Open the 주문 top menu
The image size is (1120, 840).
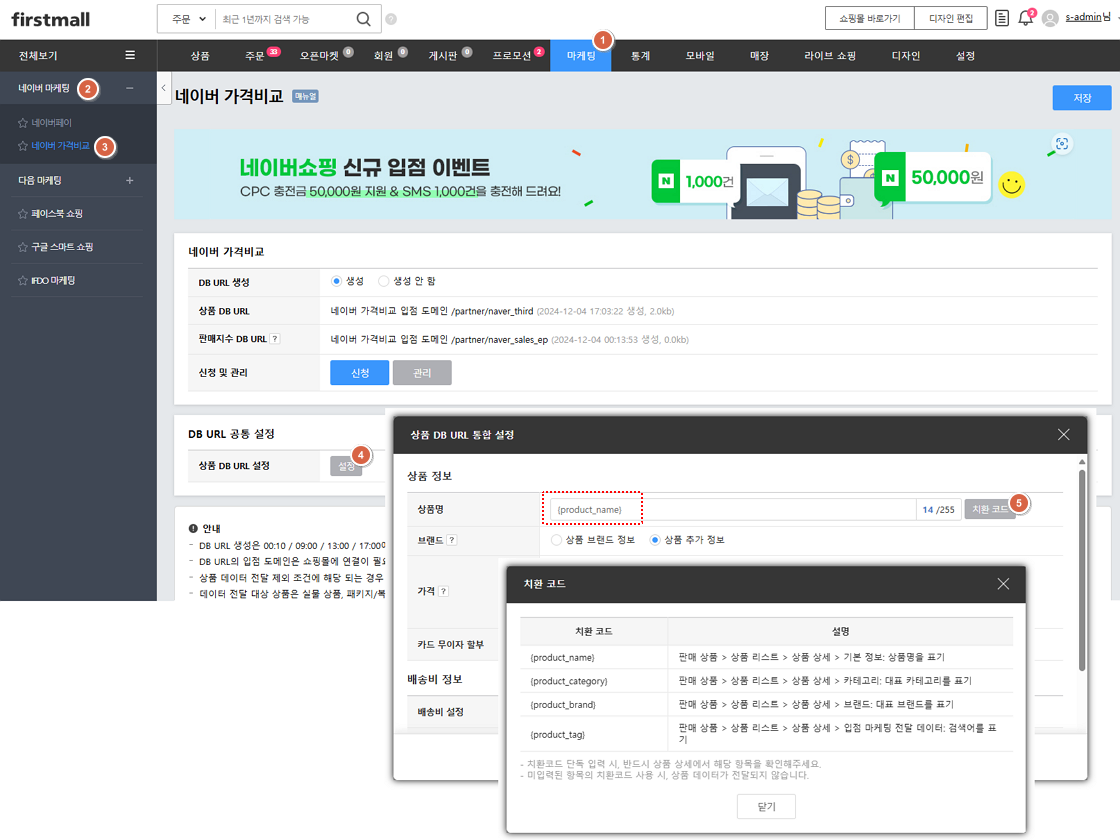(255, 56)
